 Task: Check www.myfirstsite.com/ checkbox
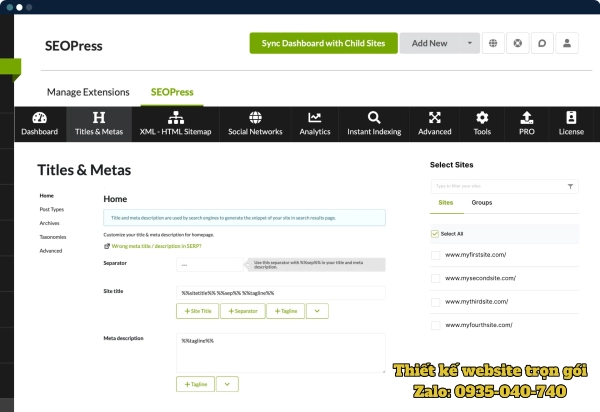pyautogui.click(x=435, y=255)
